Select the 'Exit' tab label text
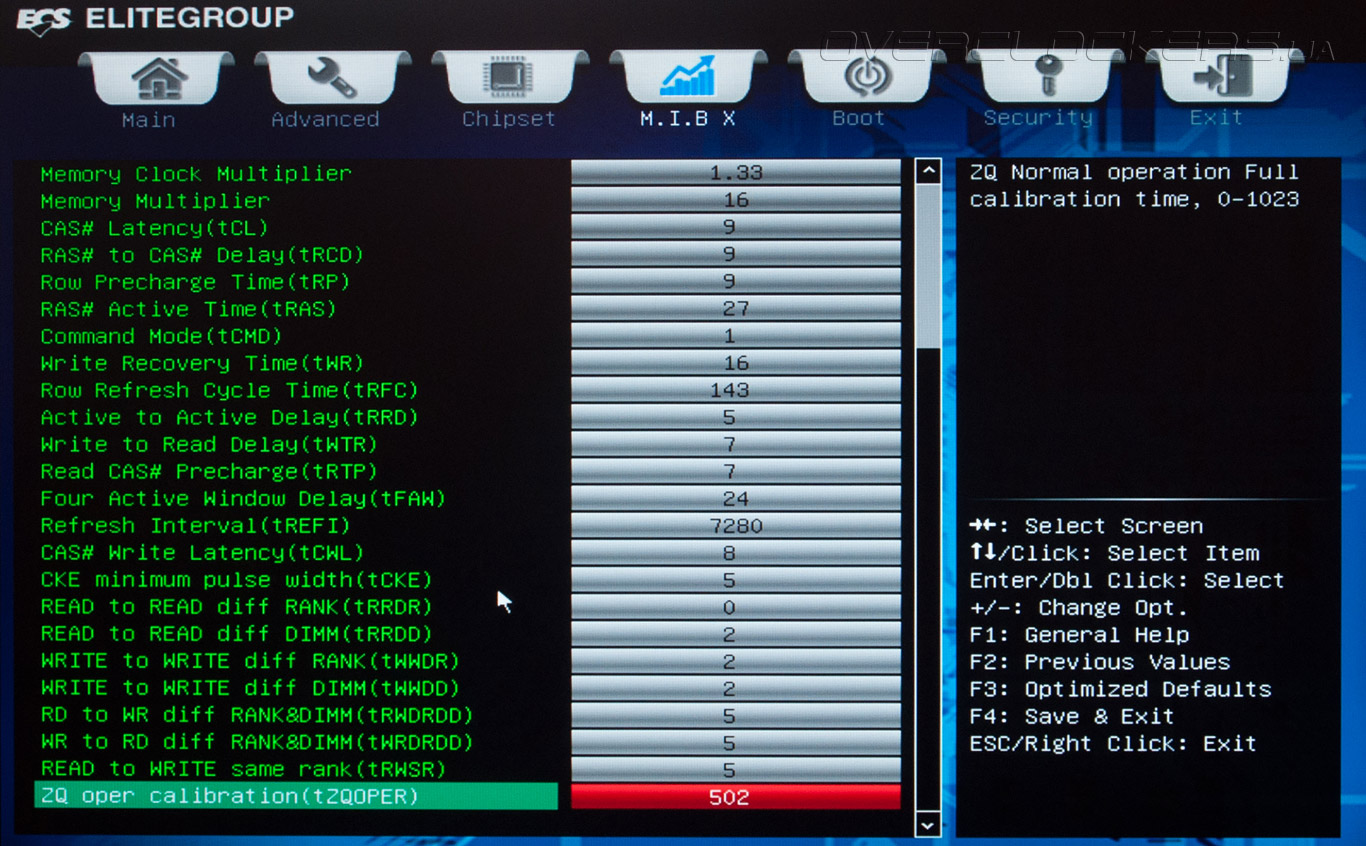Viewport: 1366px width, 846px height. (1216, 117)
